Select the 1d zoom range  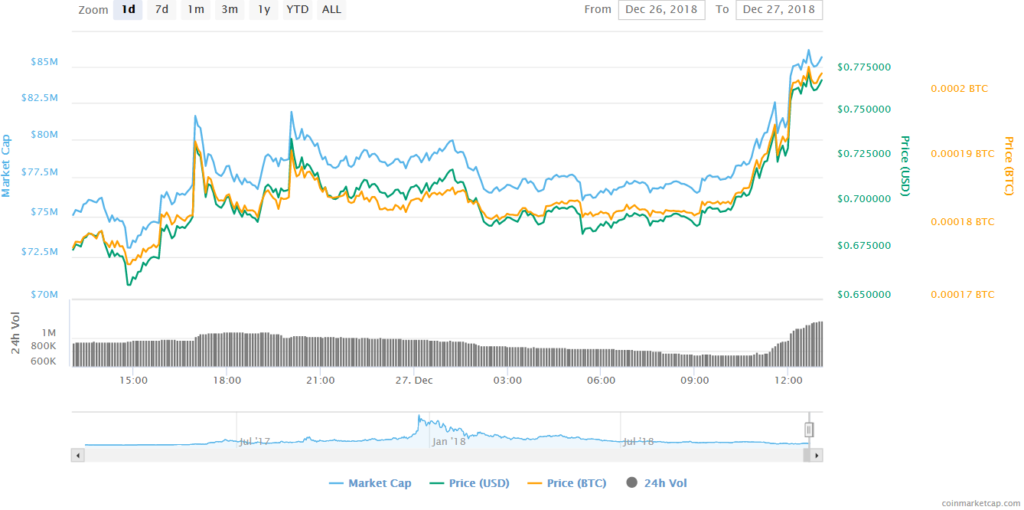click(128, 10)
